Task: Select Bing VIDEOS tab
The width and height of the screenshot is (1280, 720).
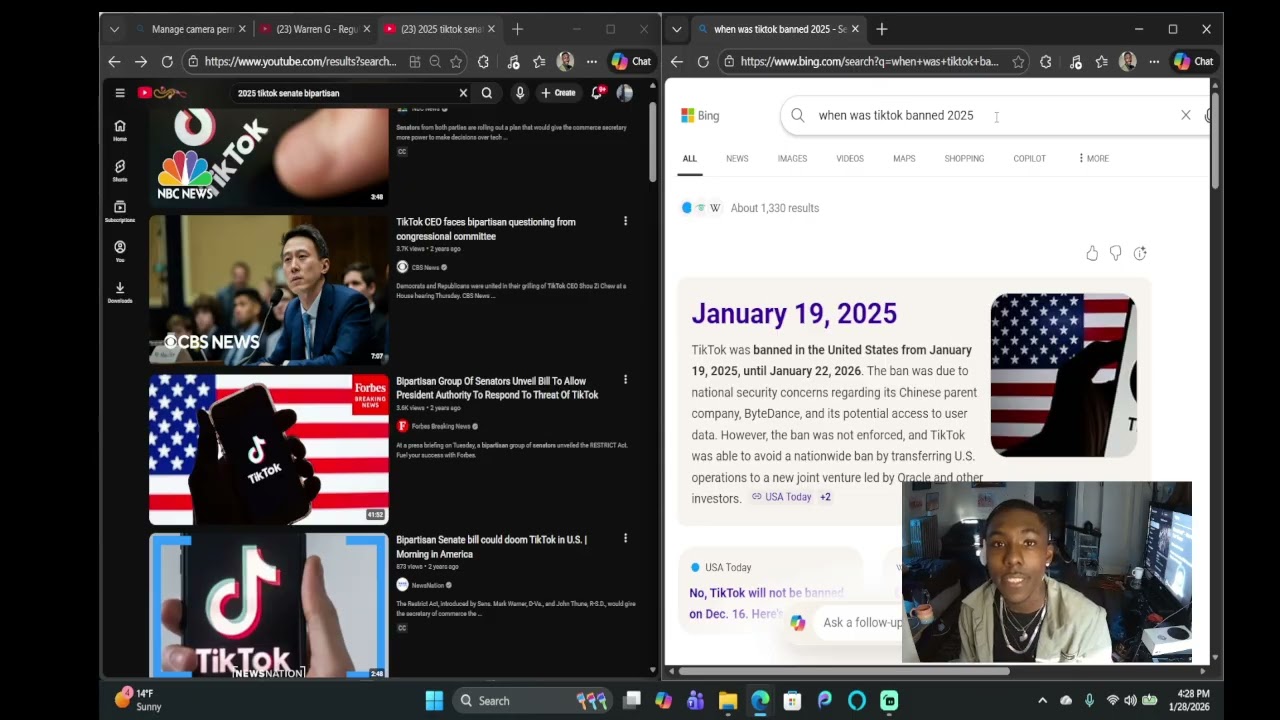Action: [850, 158]
